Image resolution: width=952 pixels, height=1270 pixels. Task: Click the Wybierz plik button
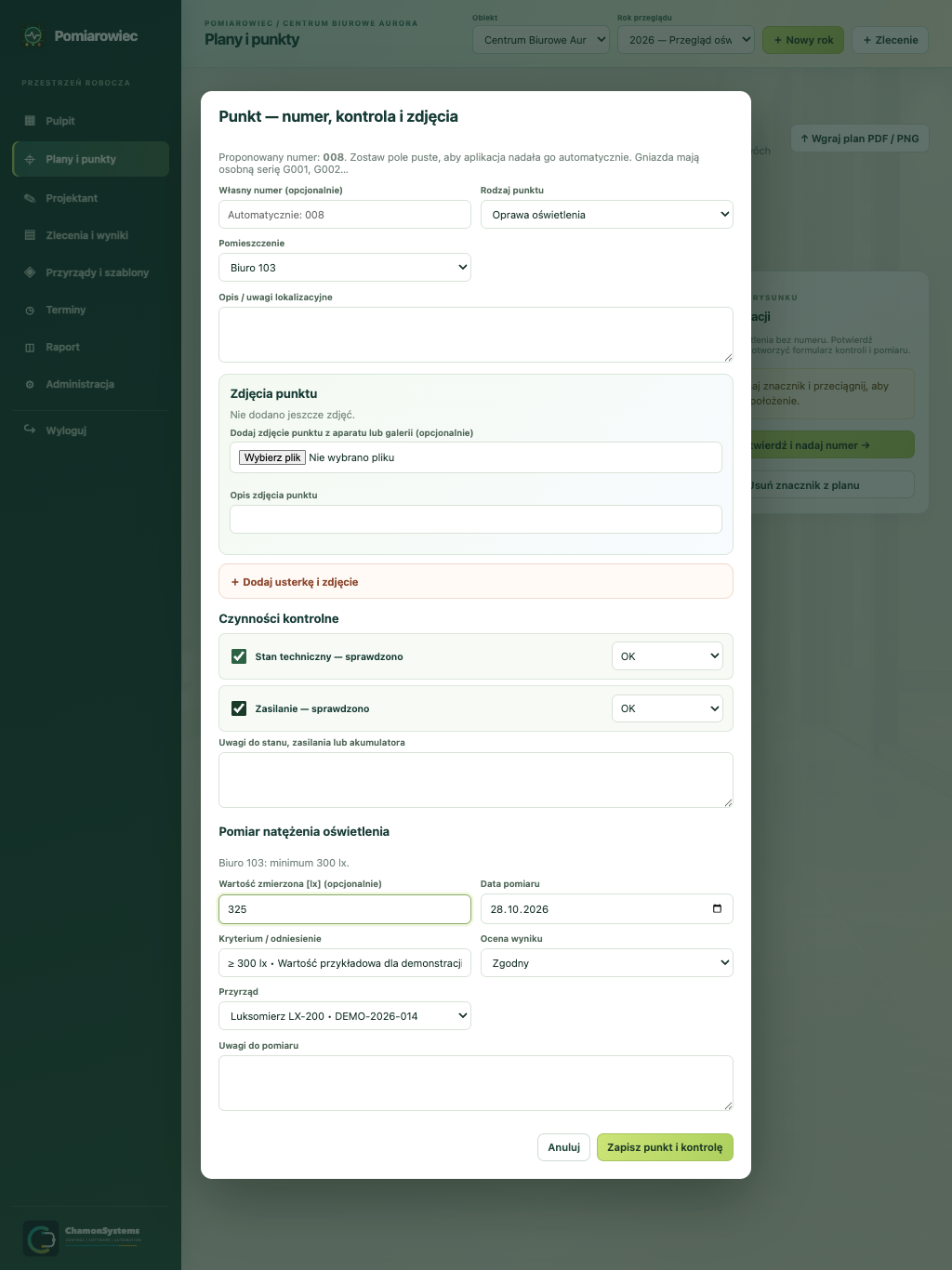(272, 457)
